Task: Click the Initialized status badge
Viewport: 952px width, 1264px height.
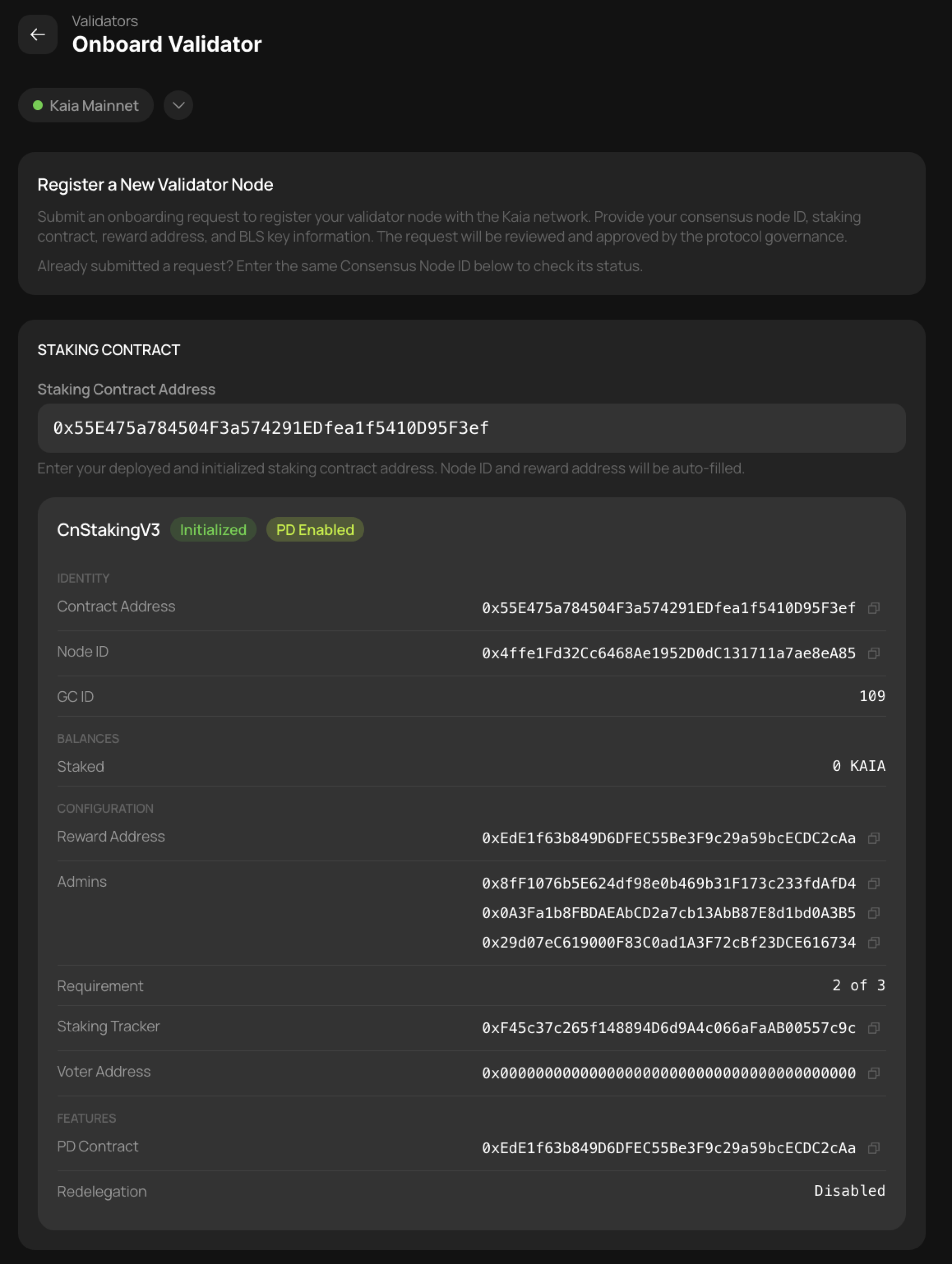Action: 213,530
